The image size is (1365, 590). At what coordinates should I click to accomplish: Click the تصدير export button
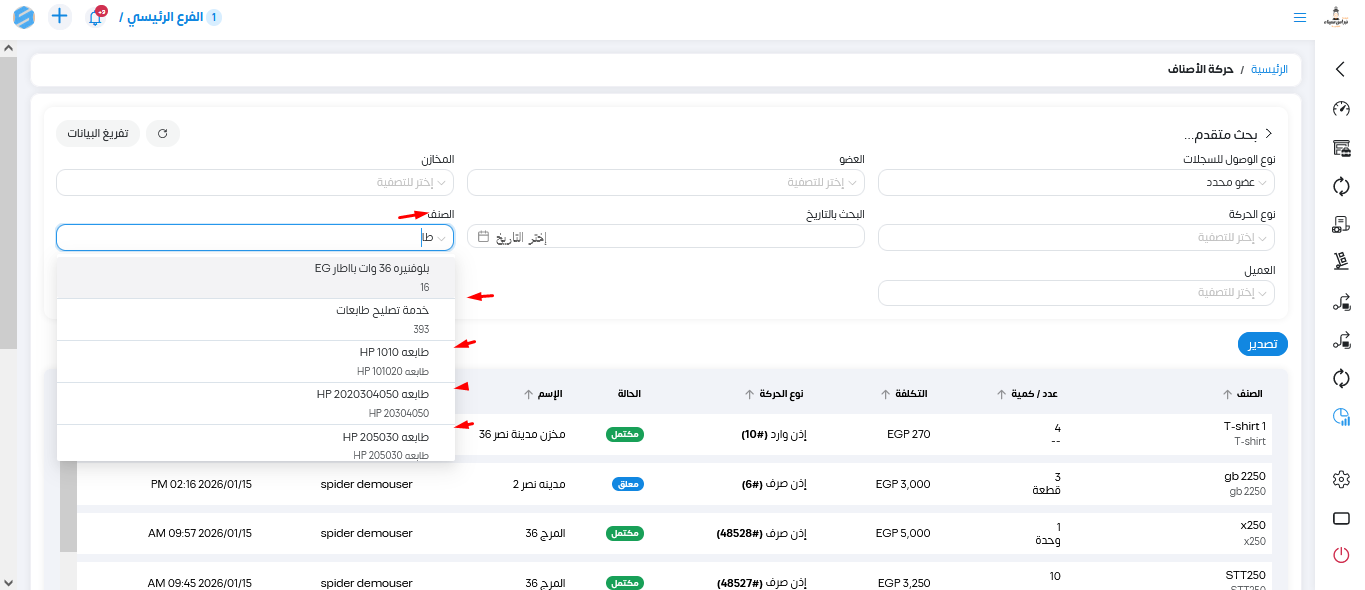tap(1262, 344)
